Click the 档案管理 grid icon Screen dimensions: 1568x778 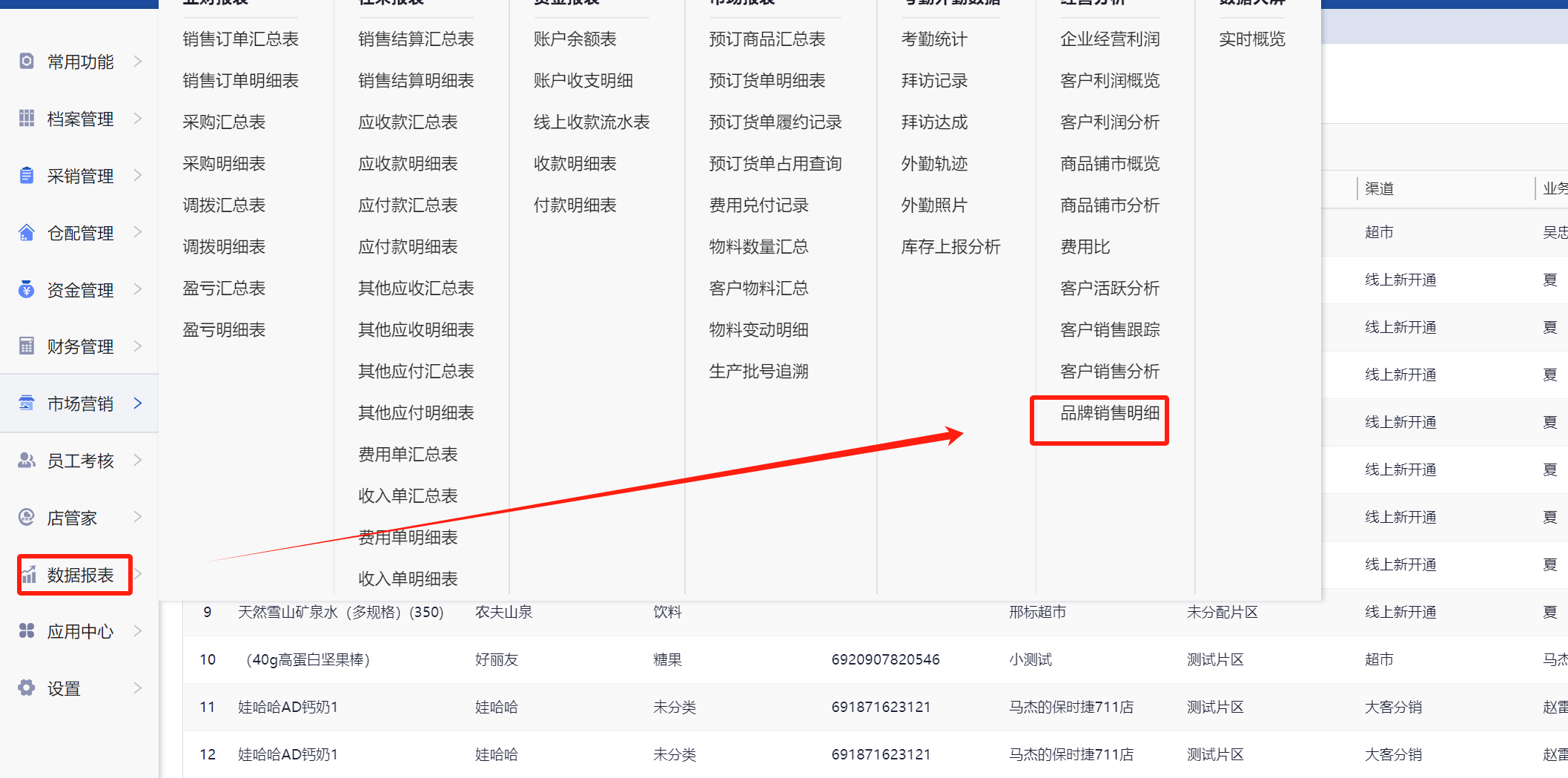click(x=27, y=119)
